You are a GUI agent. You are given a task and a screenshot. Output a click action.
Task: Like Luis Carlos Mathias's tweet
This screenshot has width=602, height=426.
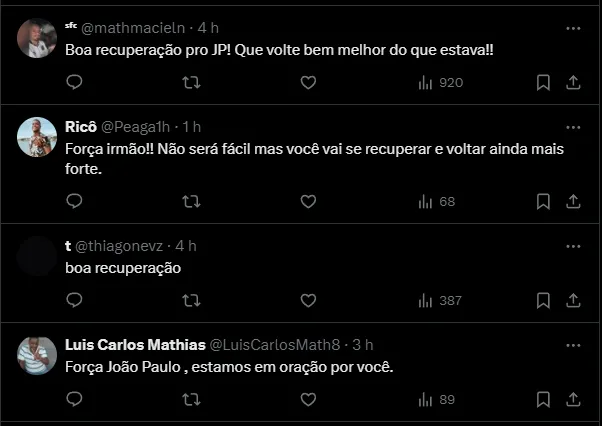coord(308,399)
